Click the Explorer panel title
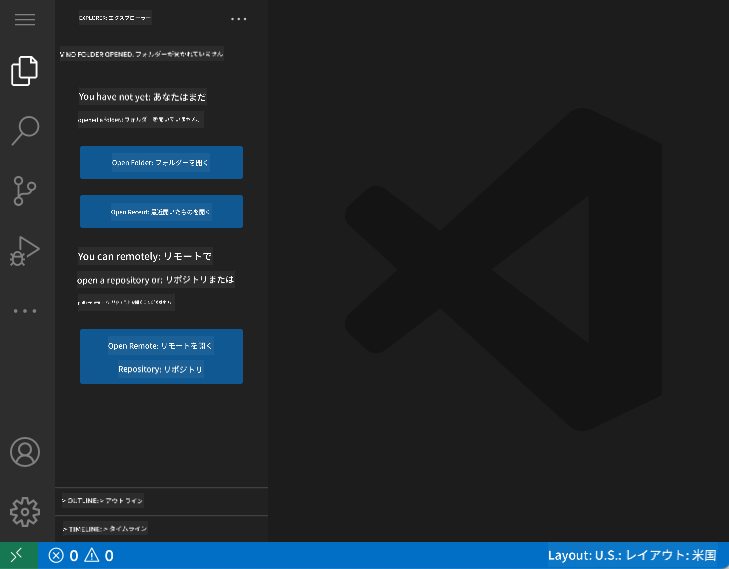Viewport: 729px width, 569px height. point(114,18)
